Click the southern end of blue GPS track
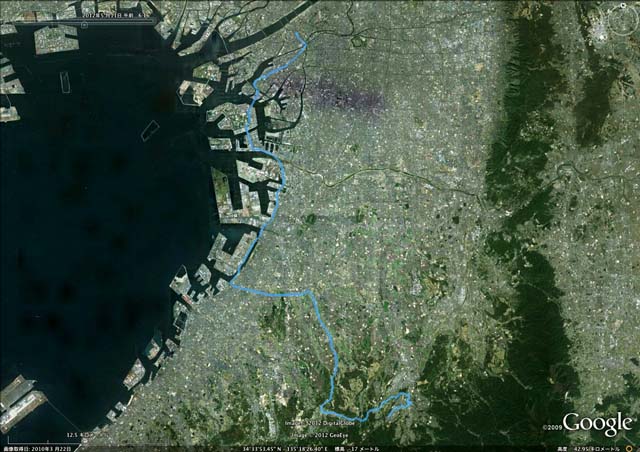The image size is (640, 452). (x=388, y=417)
